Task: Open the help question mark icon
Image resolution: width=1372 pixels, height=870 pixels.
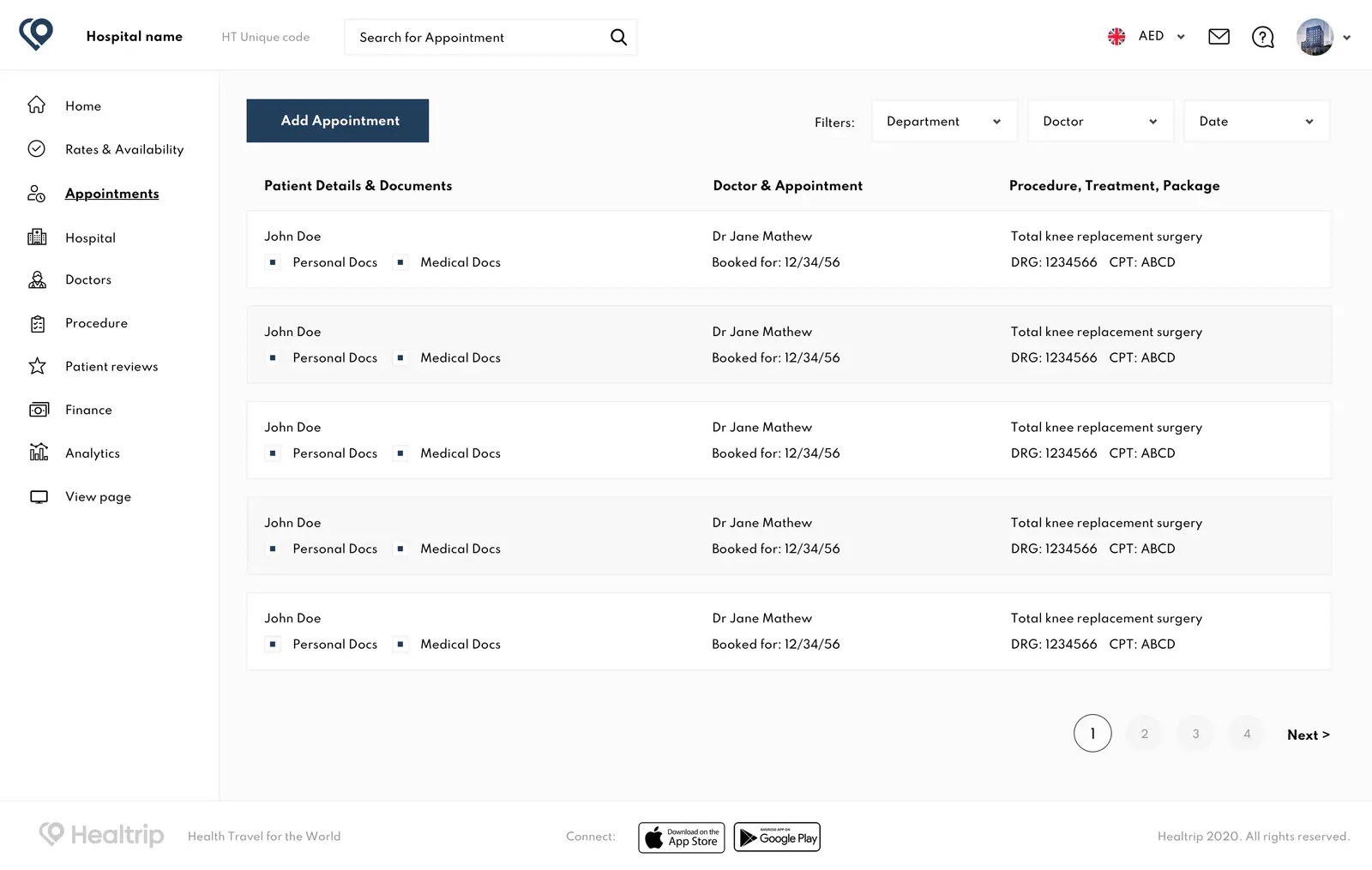Action: [x=1263, y=37]
